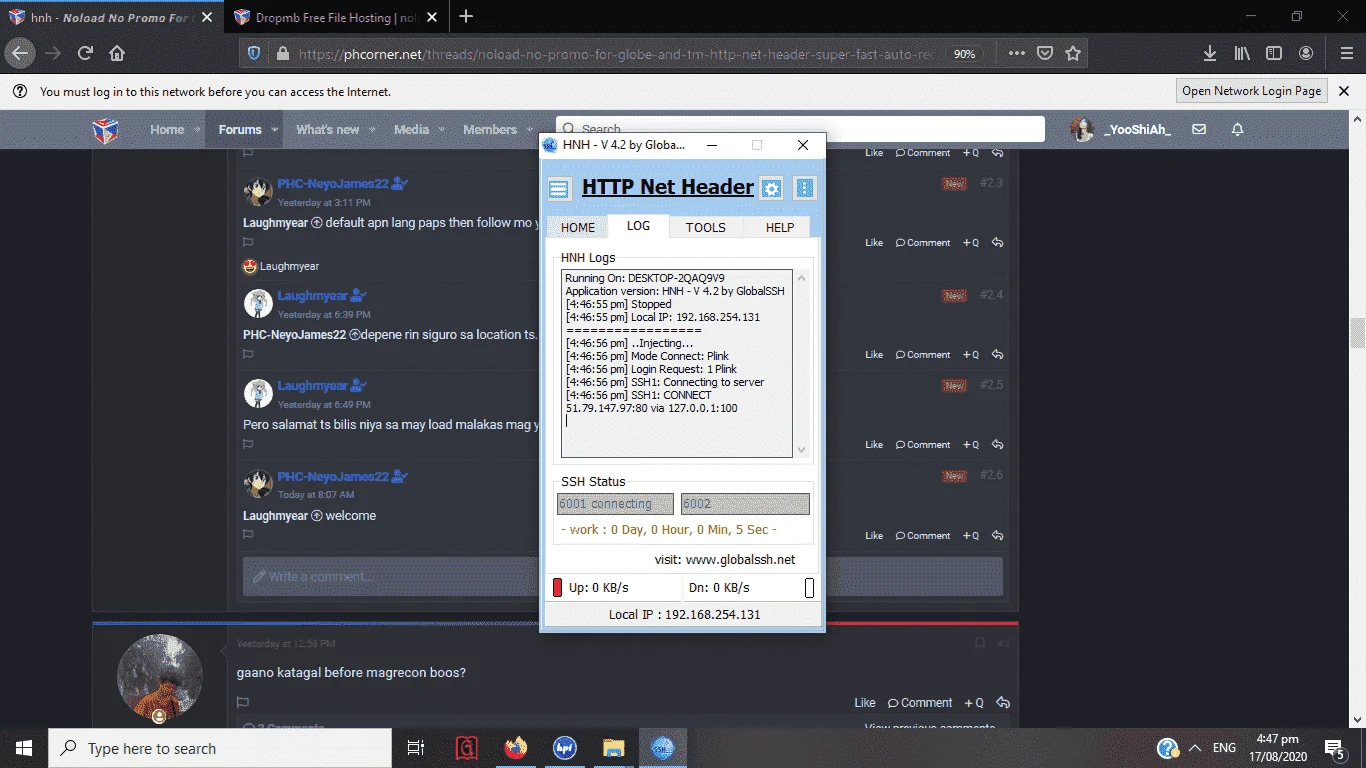The height and width of the screenshot is (768, 1366).
Task: Click Firefox page vertical scrollbar
Action: [1357, 333]
